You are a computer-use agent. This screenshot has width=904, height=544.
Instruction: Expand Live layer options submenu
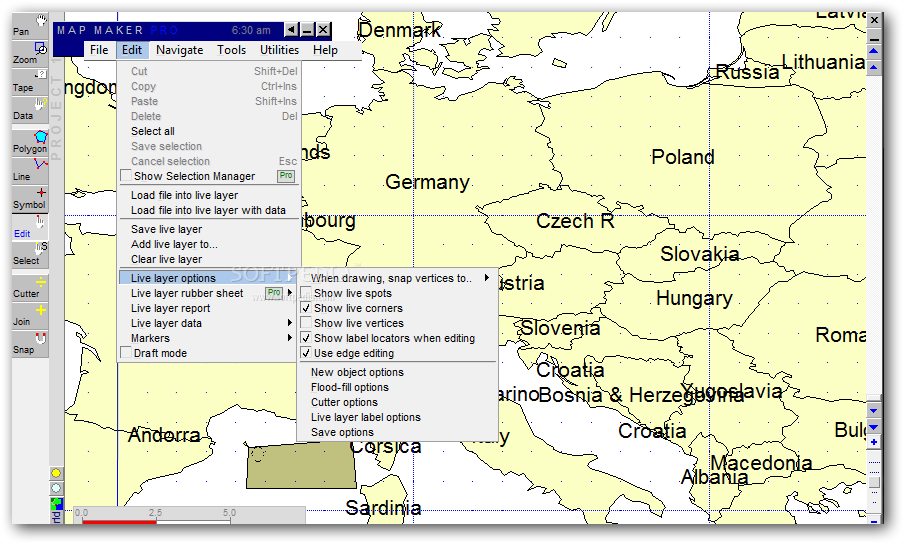click(208, 278)
